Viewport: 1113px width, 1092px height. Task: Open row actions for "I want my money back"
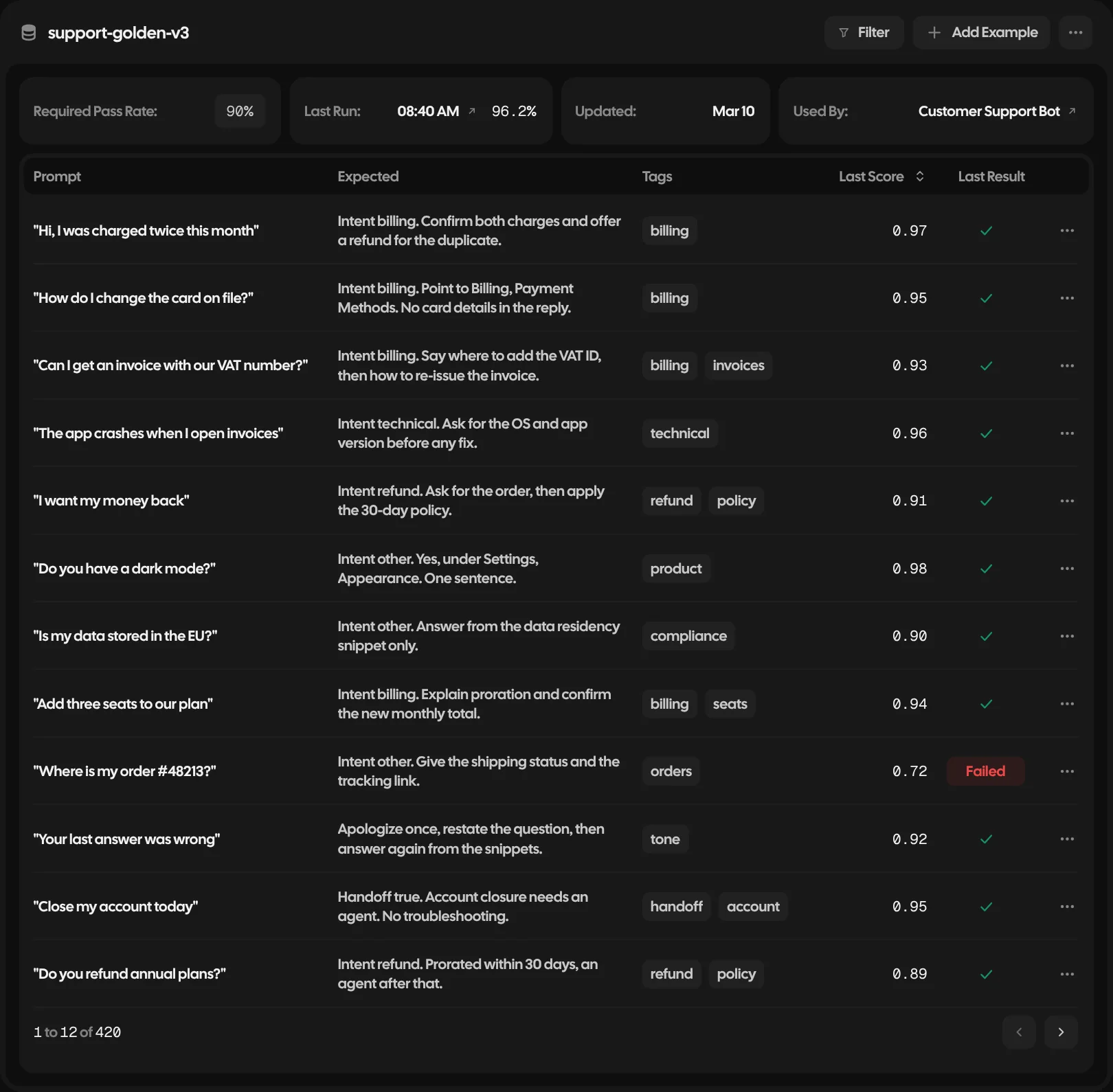(1067, 501)
